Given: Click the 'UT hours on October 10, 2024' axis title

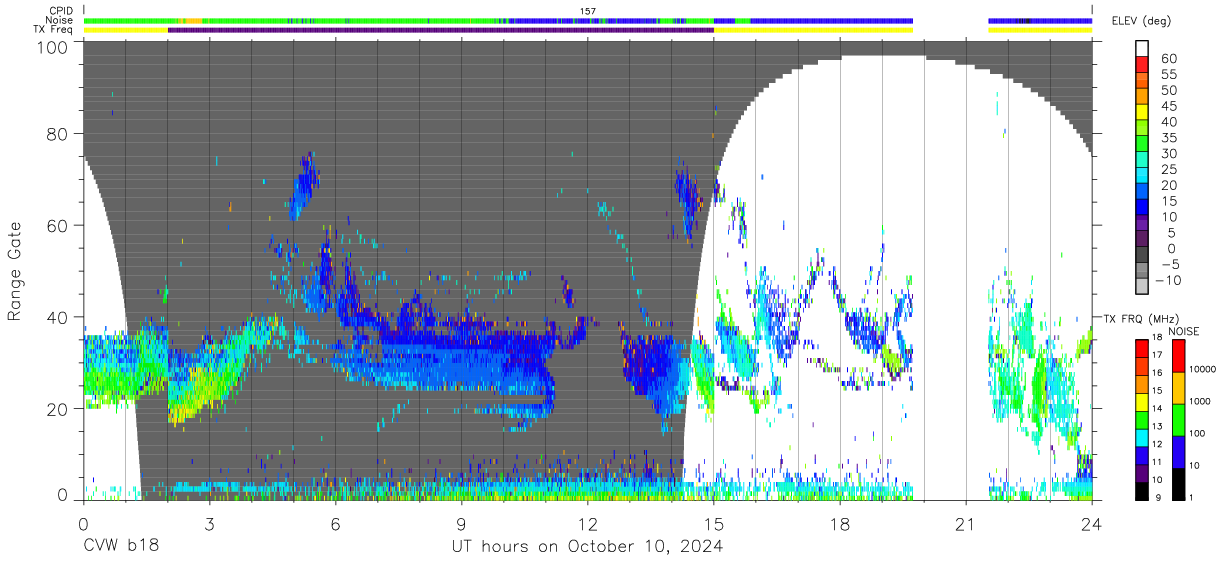Looking at the screenshot, I should tap(586, 547).
